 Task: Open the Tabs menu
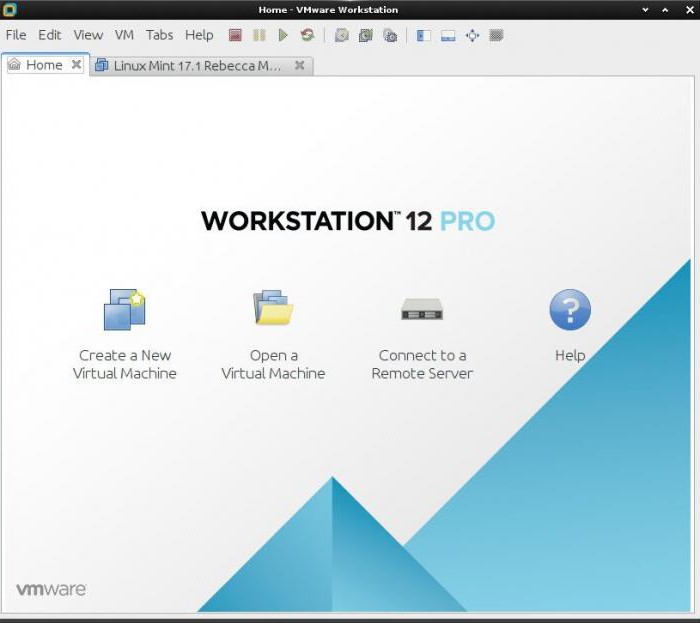pos(159,35)
